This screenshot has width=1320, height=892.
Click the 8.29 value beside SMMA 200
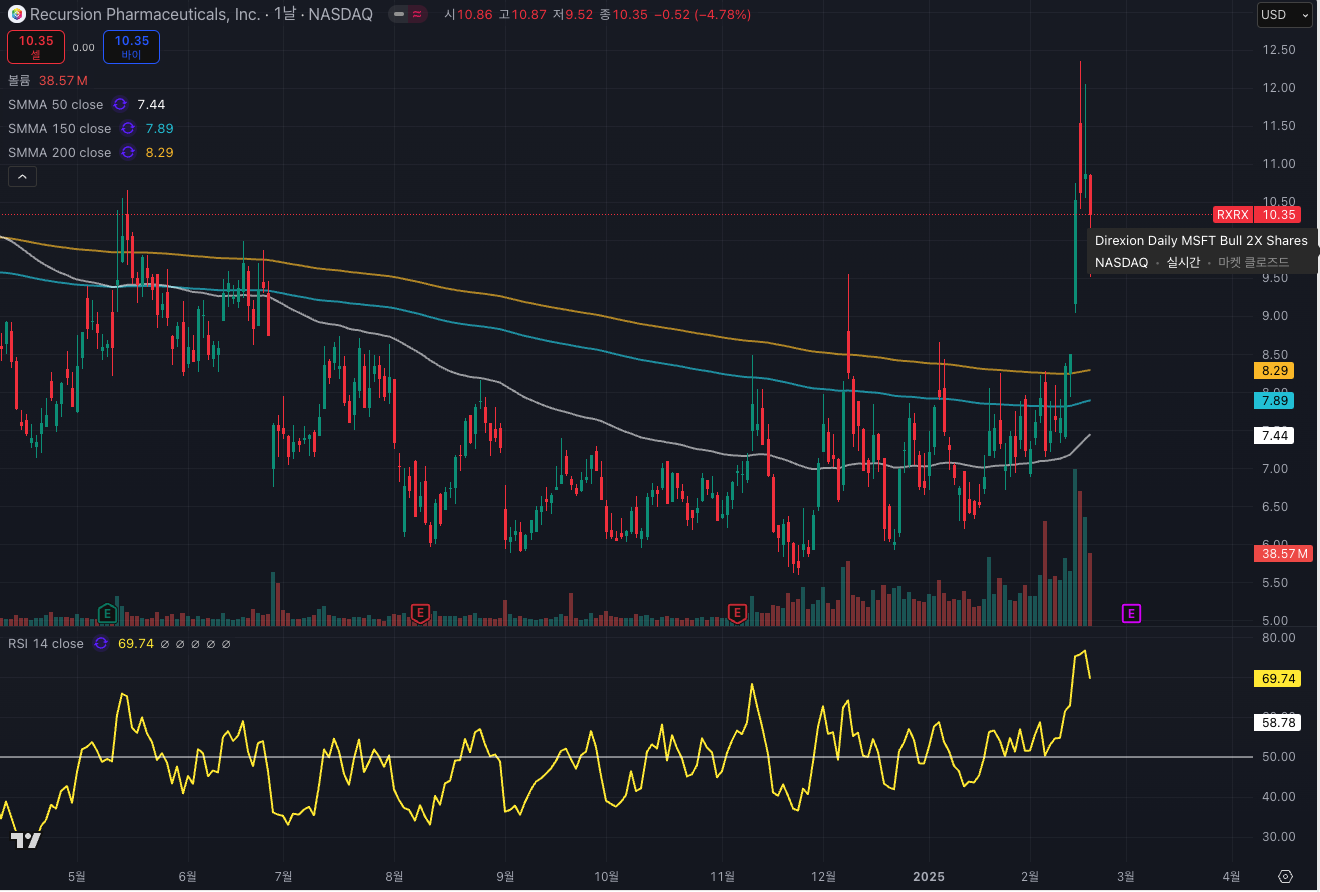pyautogui.click(x=159, y=152)
